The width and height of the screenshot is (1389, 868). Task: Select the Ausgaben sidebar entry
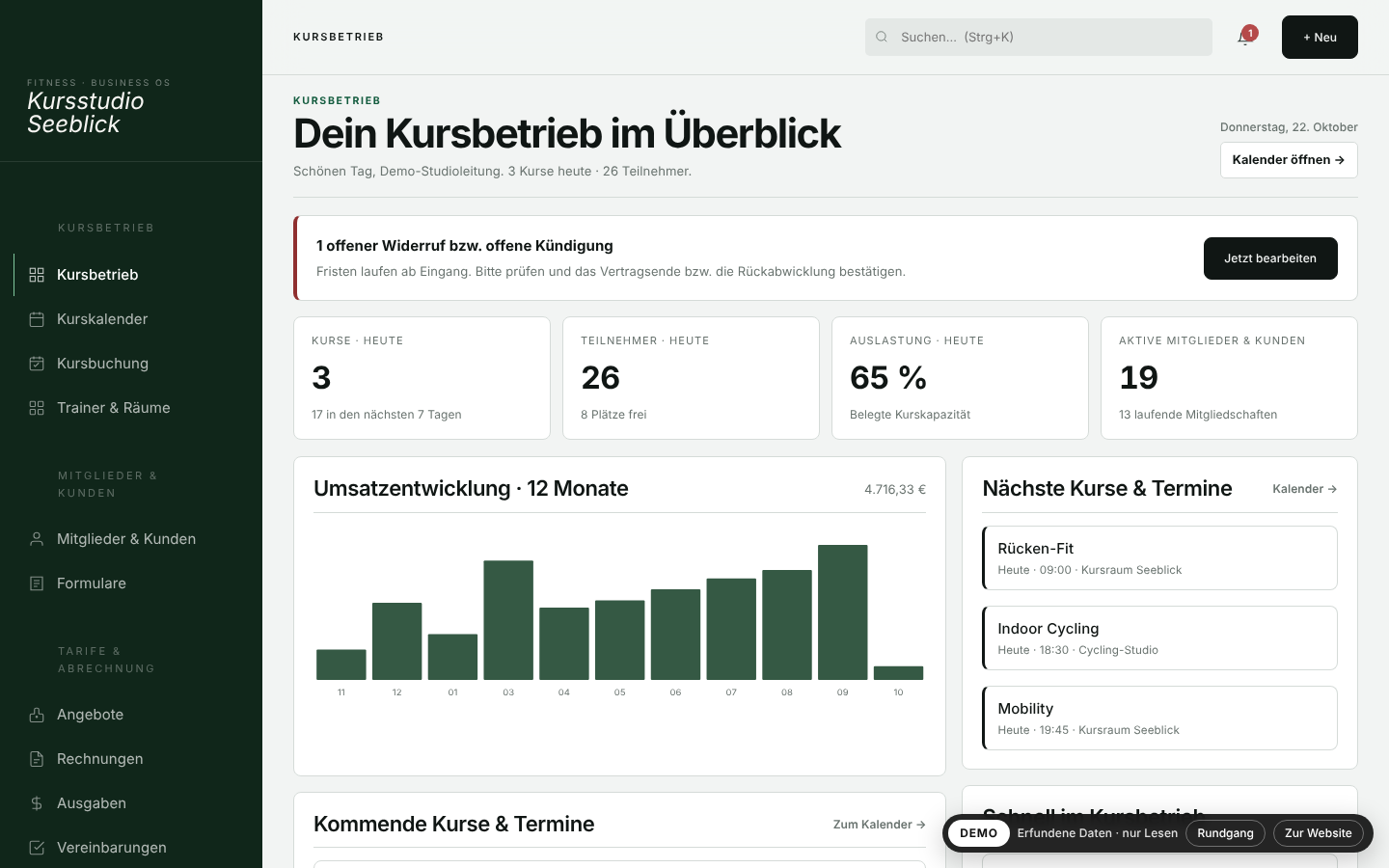tap(131, 803)
